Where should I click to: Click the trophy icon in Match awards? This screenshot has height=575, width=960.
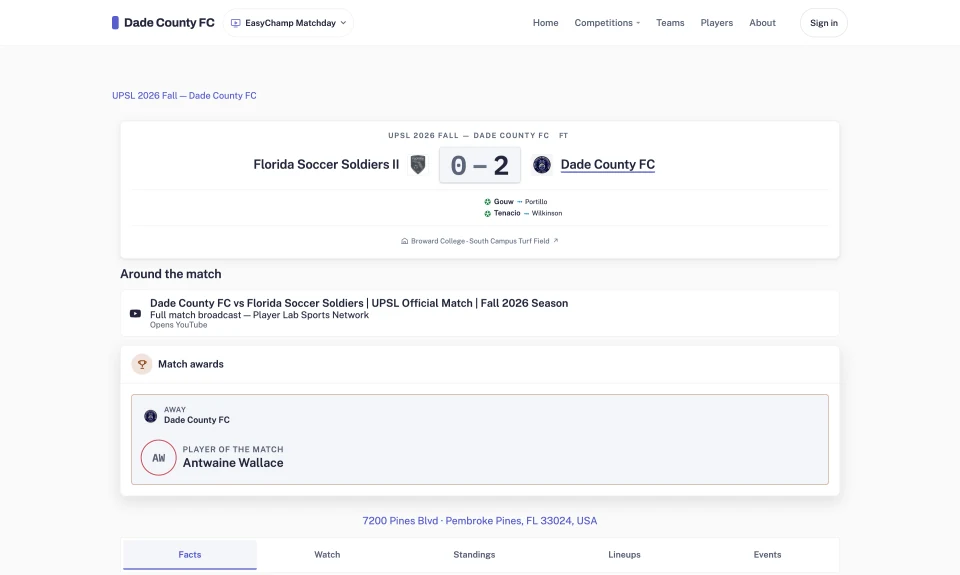(x=141, y=364)
